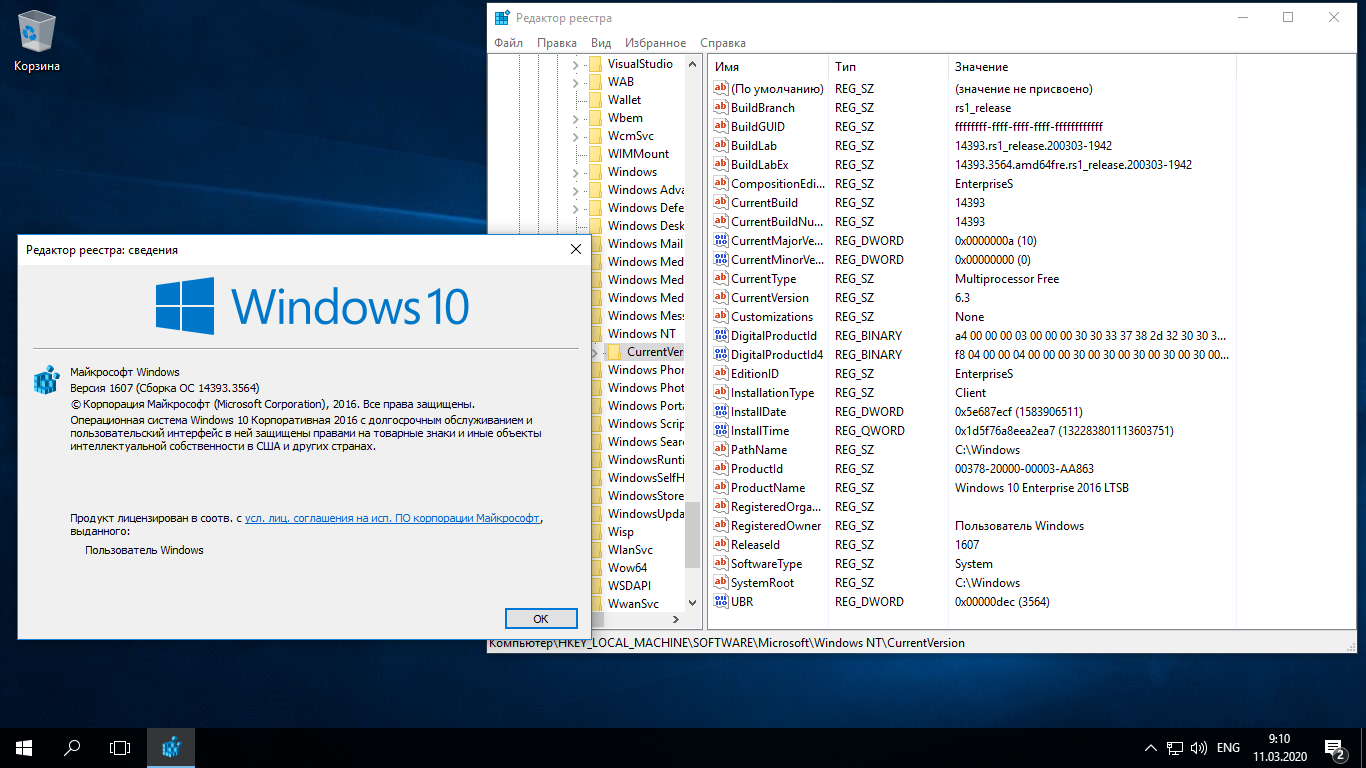Viewport: 1366px width, 768px height.
Task: Open the Windows Start menu
Action: (x=24, y=747)
